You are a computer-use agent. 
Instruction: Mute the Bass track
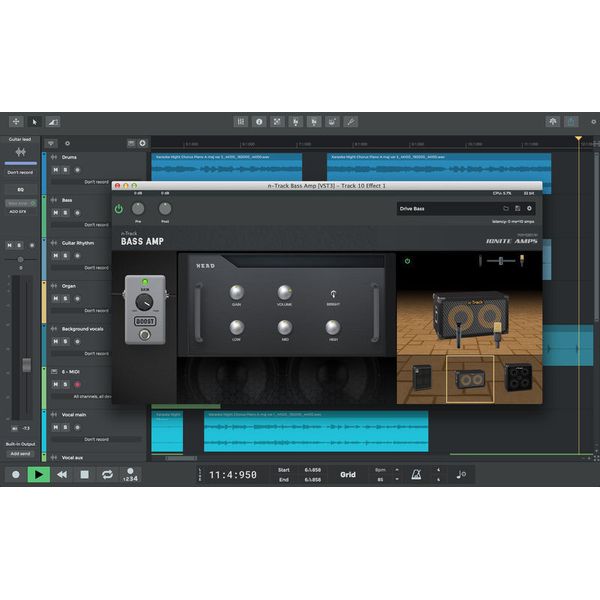point(55,212)
